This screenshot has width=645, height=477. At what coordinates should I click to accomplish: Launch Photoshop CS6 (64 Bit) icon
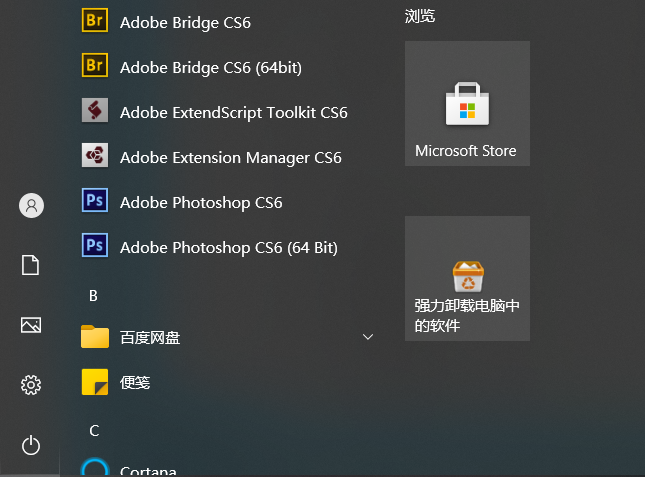95,246
